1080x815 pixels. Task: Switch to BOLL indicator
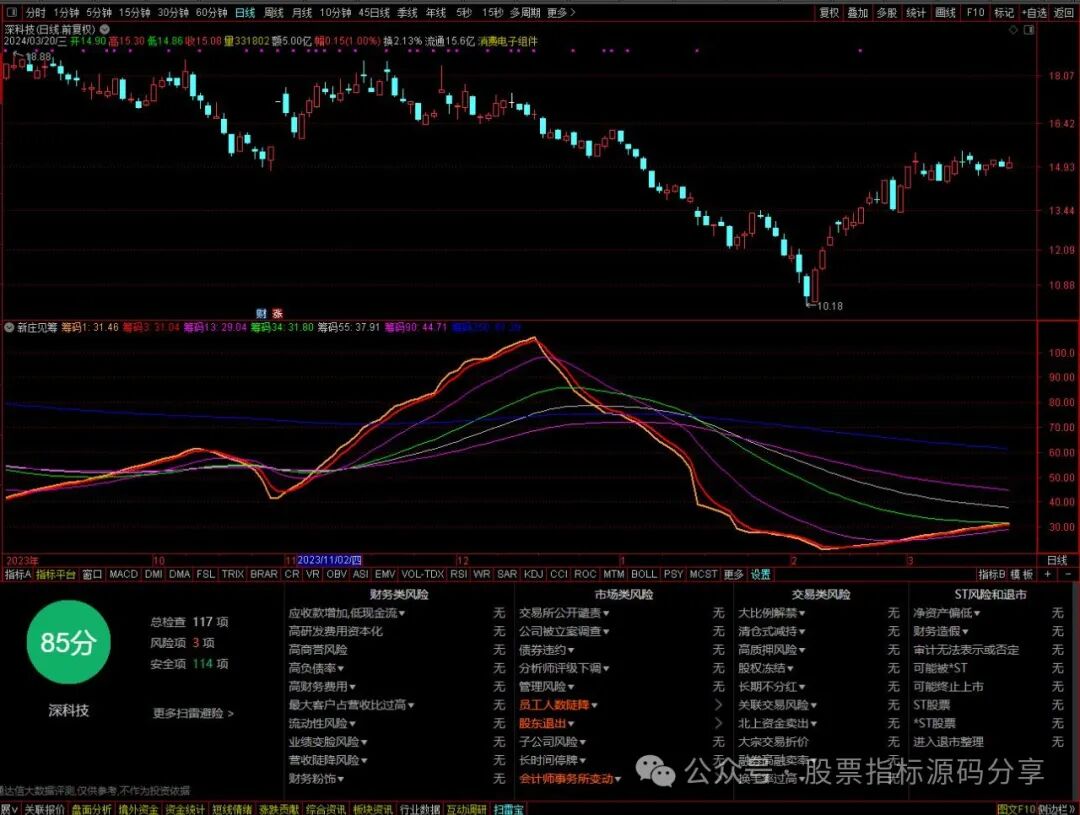point(644,574)
